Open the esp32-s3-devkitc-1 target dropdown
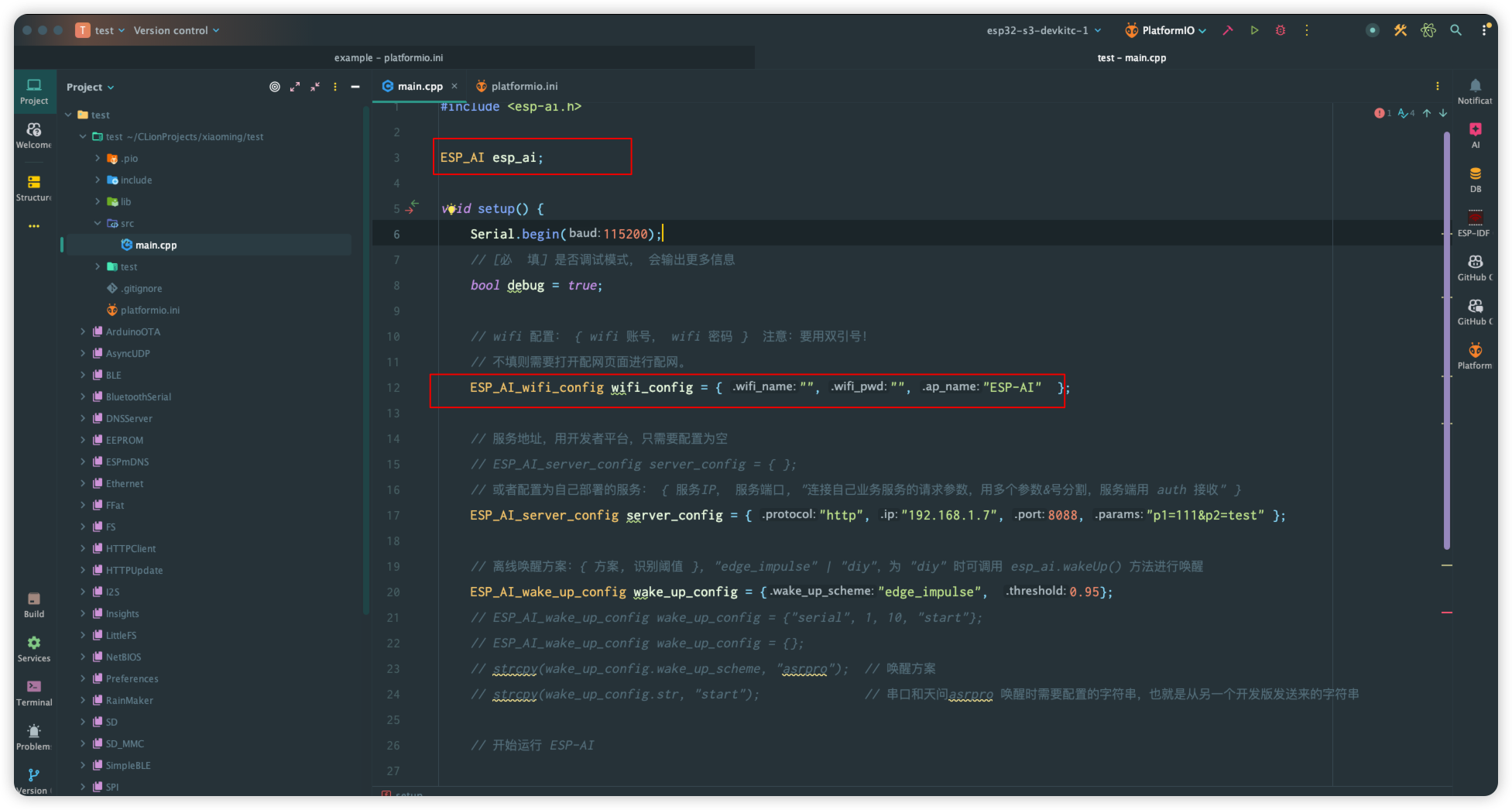Screen dimensions: 1512x810 [x=1043, y=30]
